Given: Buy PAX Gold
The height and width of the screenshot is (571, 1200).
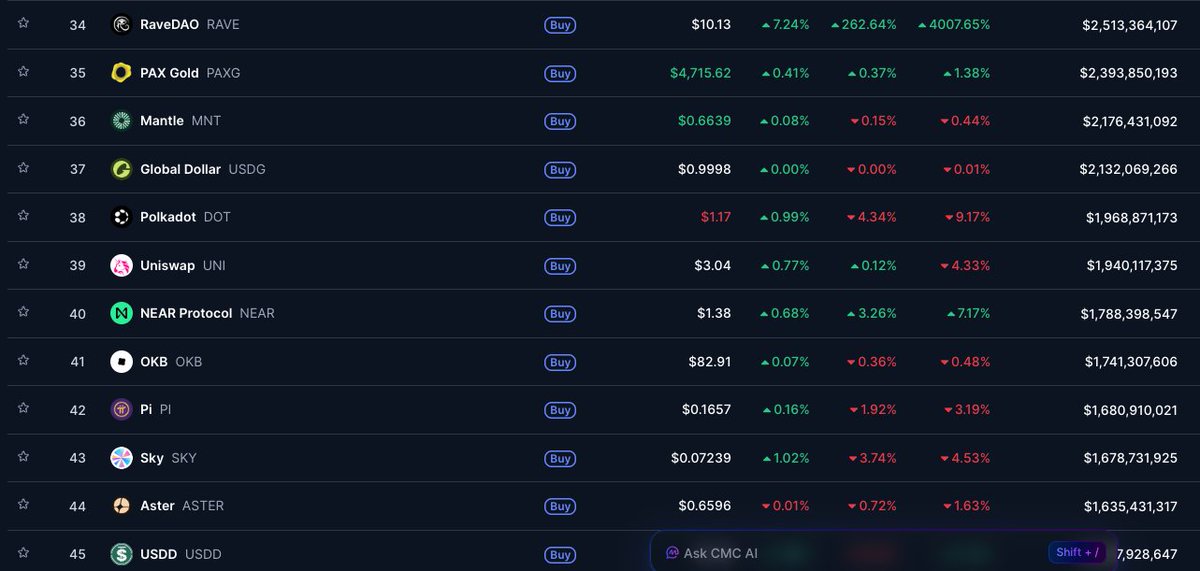Looking at the screenshot, I should (560, 73).
